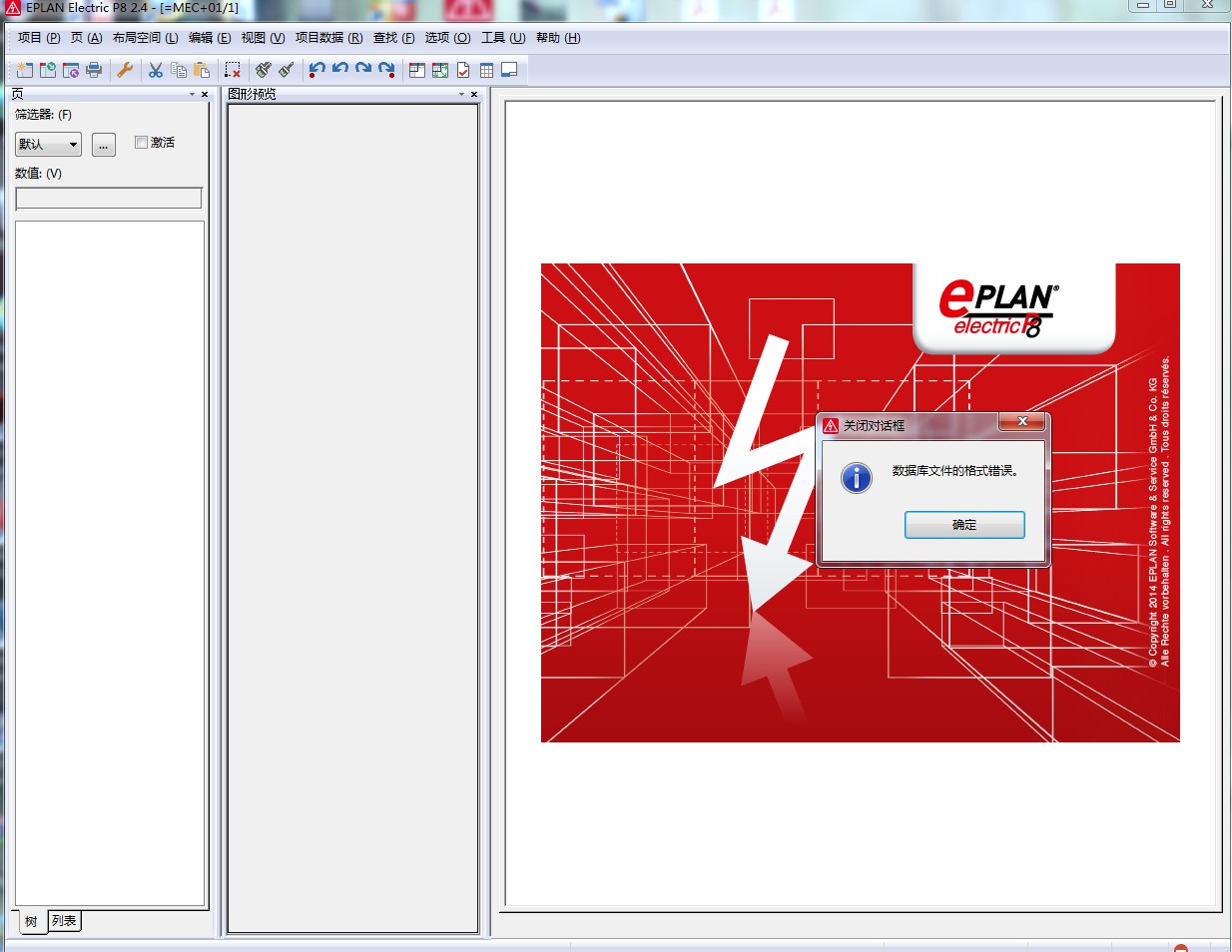Screen dimensions: 1232x952
Task: Open the 项目数据 (R) menu
Action: tap(328, 38)
